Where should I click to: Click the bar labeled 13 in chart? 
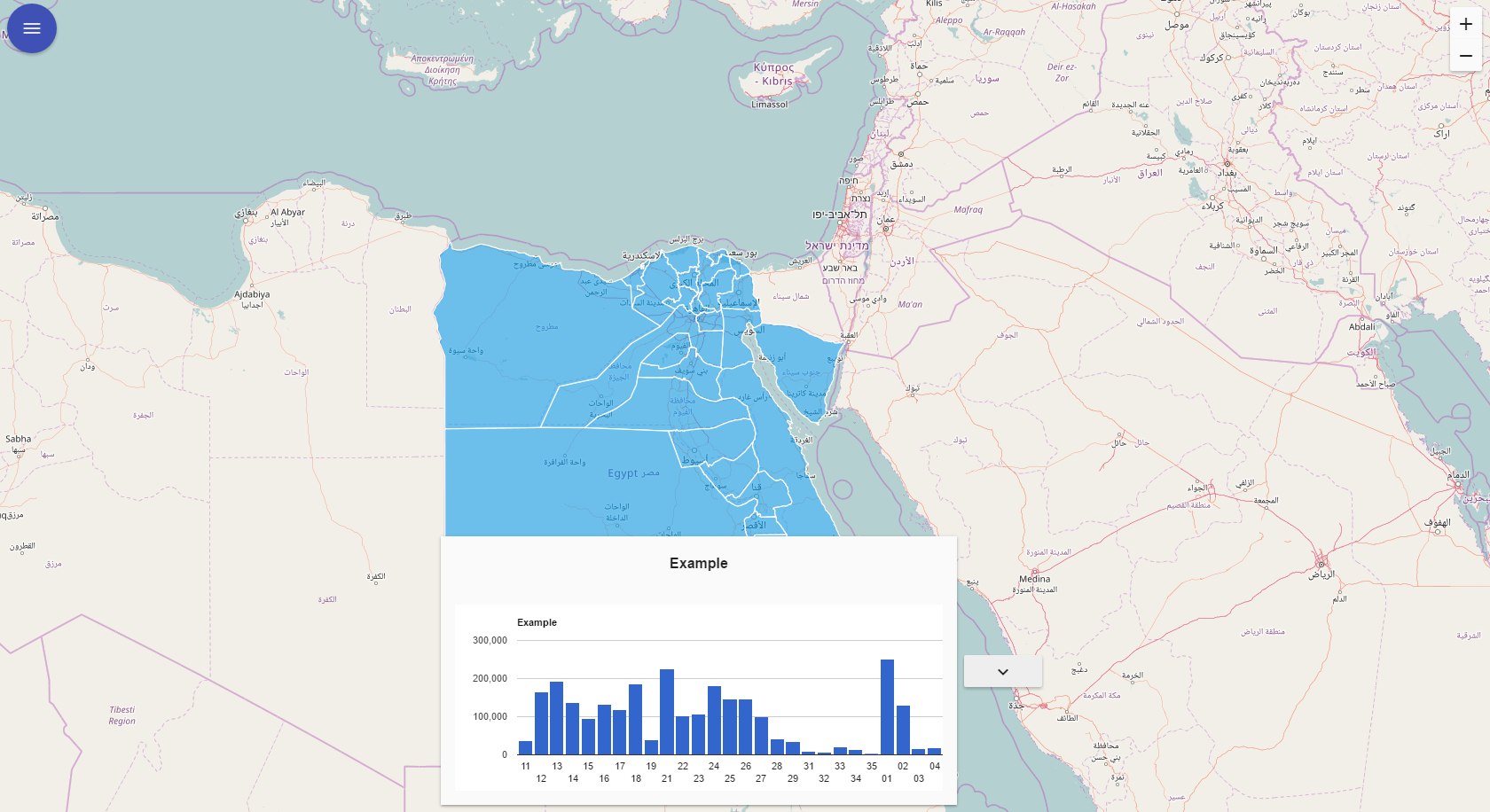coord(557,718)
